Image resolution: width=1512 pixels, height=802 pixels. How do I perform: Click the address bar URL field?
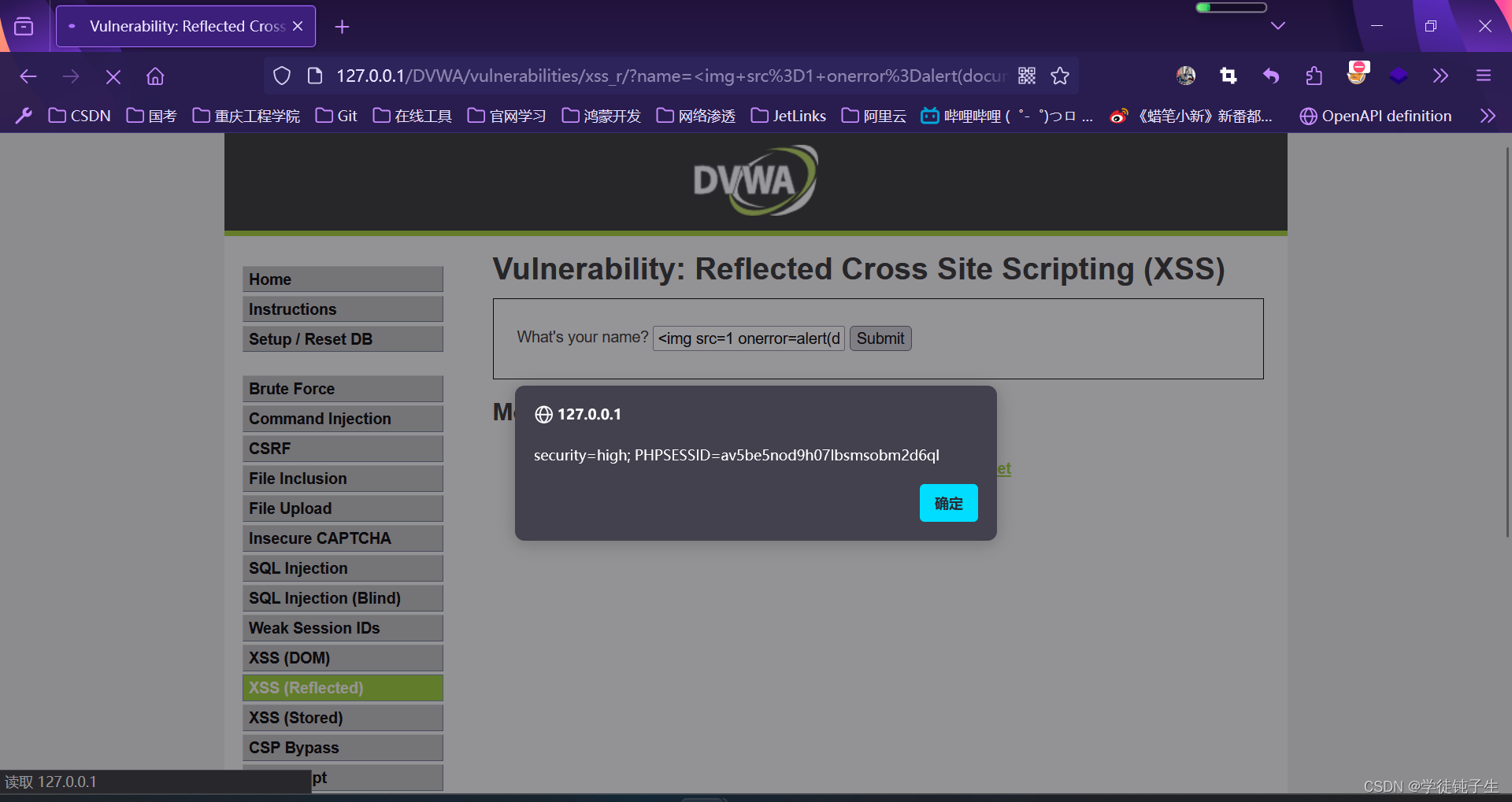pos(669,76)
